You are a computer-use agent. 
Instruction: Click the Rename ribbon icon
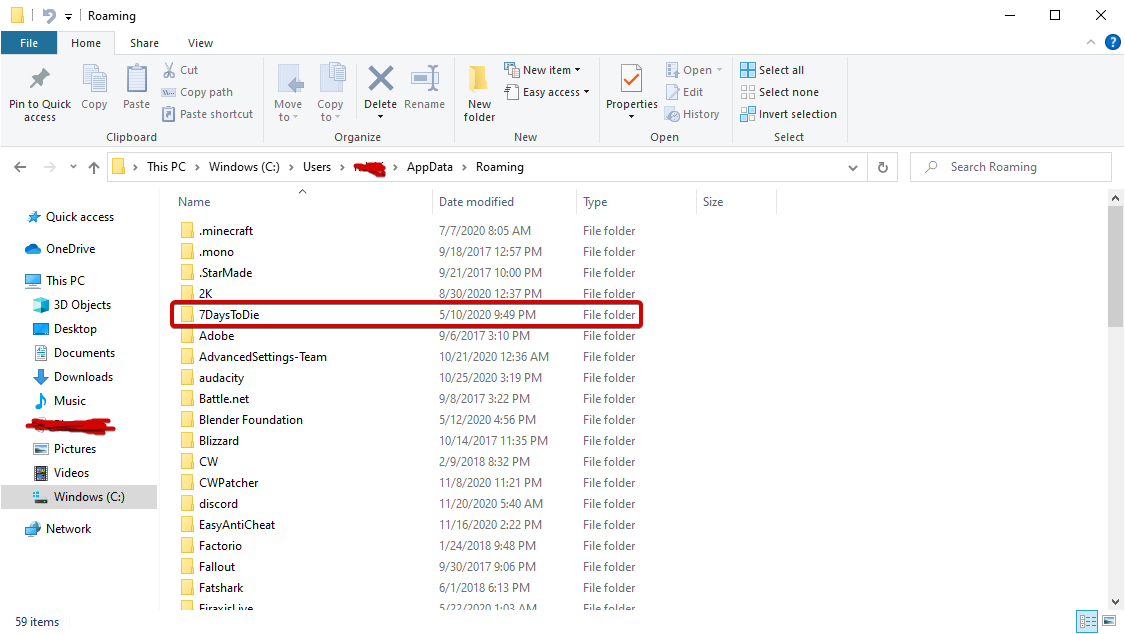(425, 80)
